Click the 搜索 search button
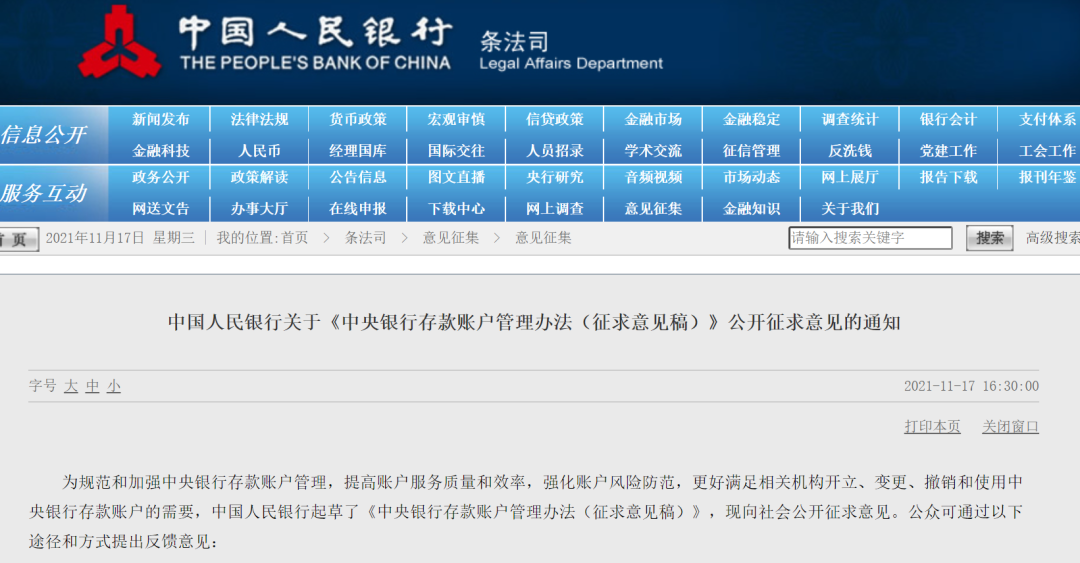 989,238
